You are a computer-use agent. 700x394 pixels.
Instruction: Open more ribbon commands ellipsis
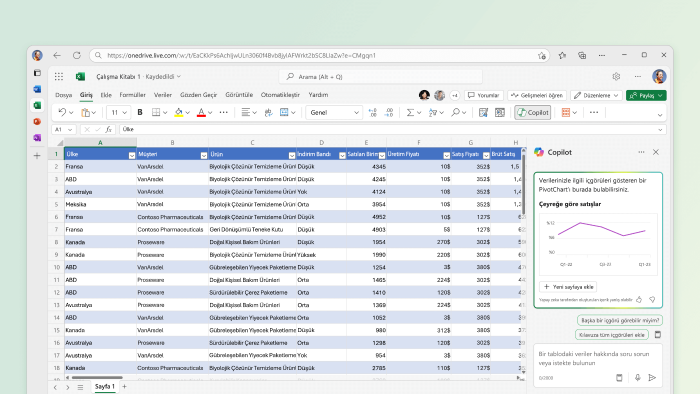[x=594, y=112]
